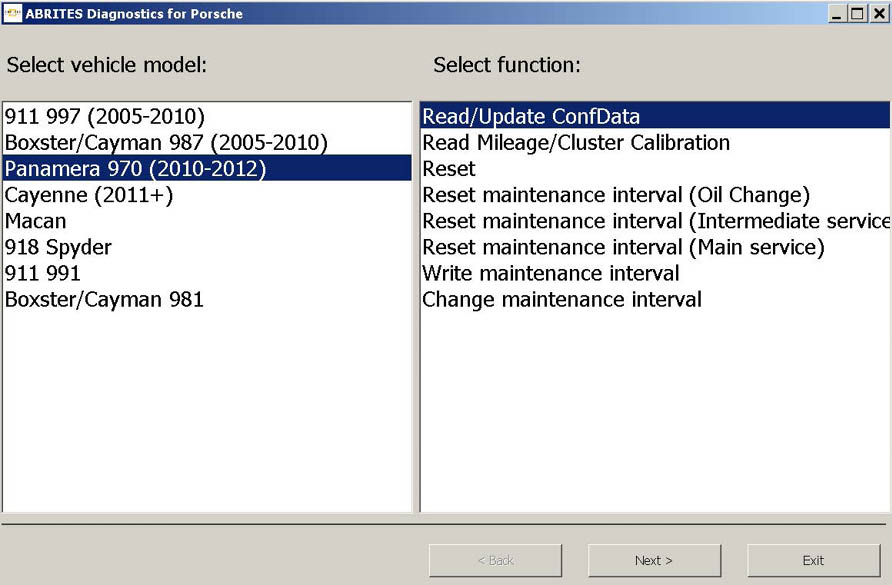Select 911 997 (2005-2010) vehicle model

click(x=105, y=116)
